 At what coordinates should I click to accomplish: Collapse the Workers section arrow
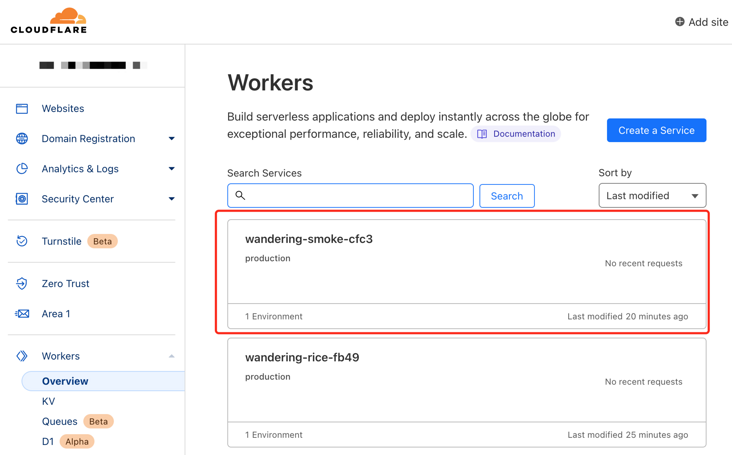point(171,356)
